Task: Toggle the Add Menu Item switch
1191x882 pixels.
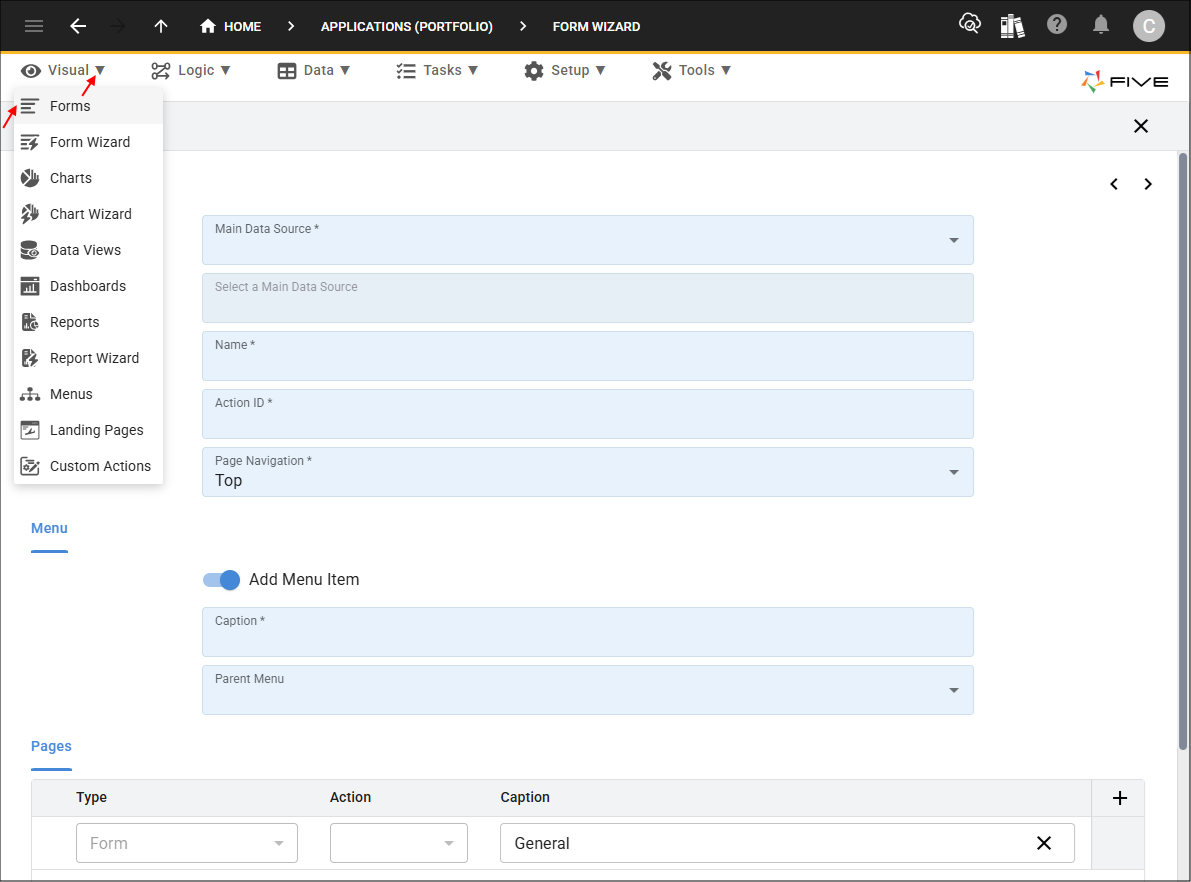Action: (221, 580)
